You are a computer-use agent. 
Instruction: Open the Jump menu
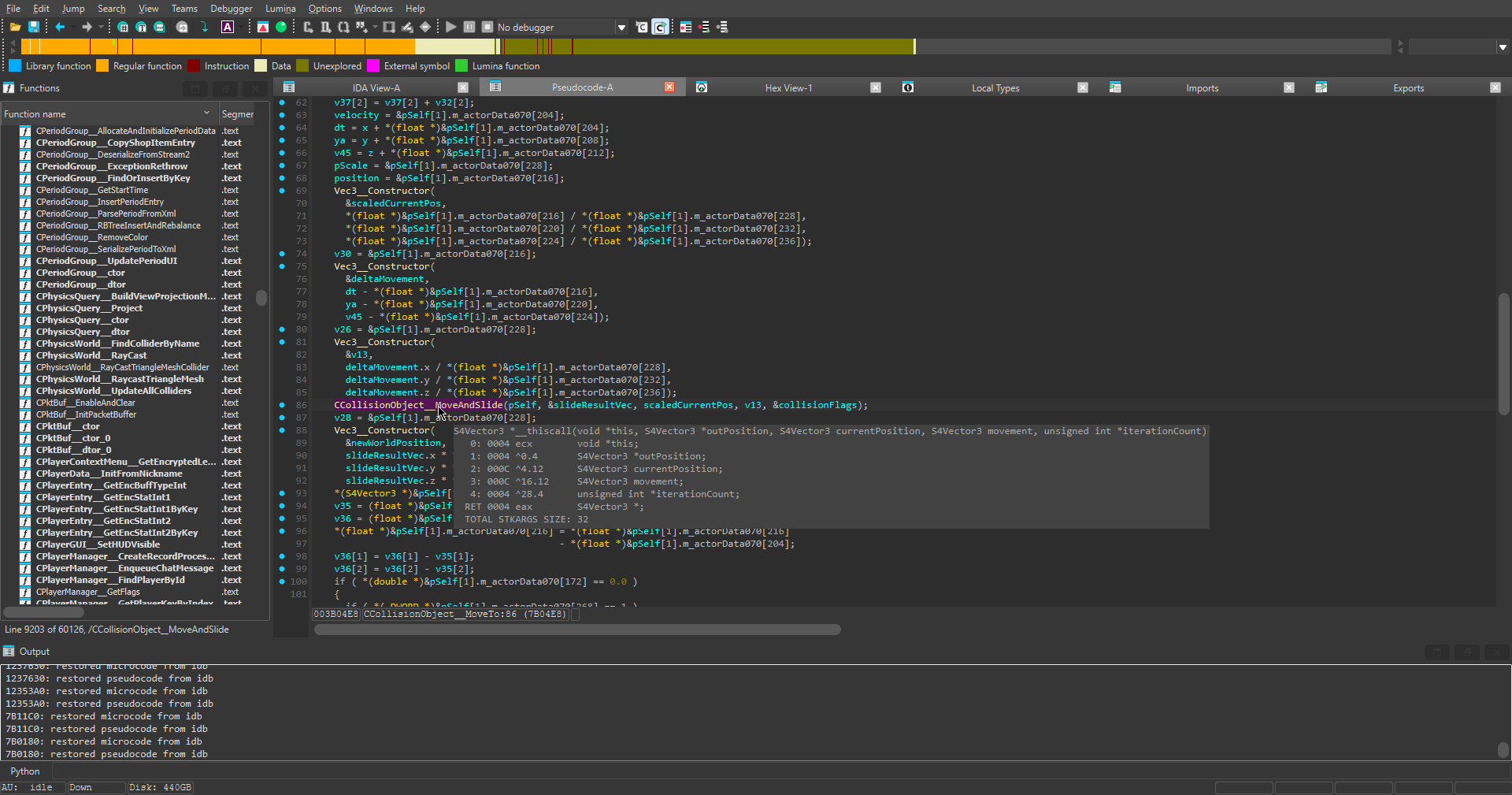[x=73, y=9]
